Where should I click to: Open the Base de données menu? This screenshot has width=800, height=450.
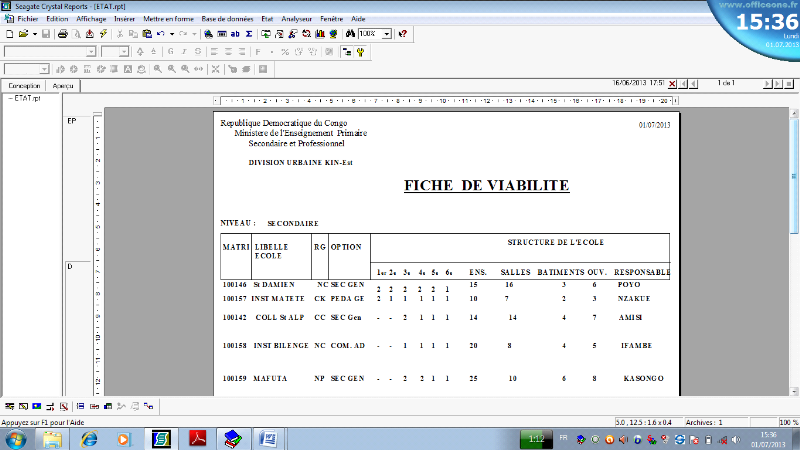click(x=227, y=19)
